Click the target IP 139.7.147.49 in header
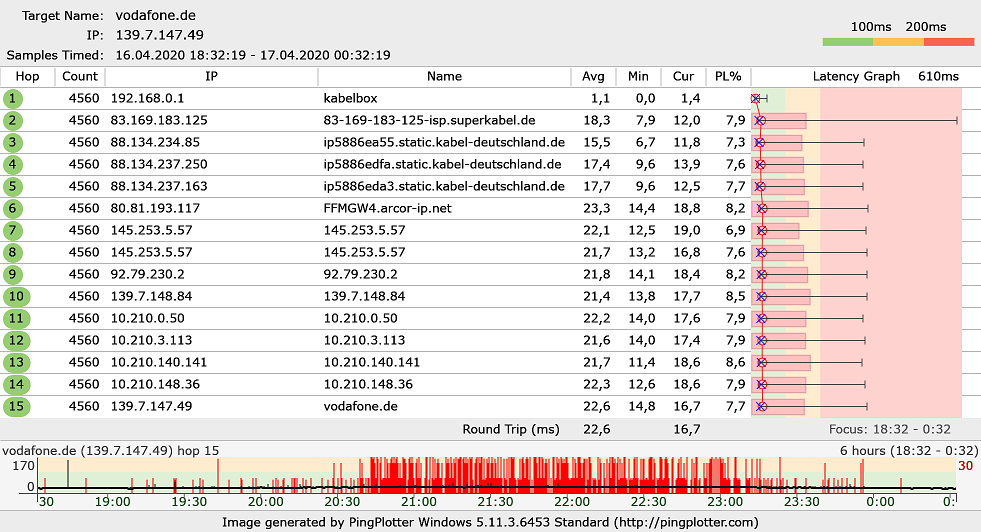Viewport: 981px width, 532px height. point(160,35)
